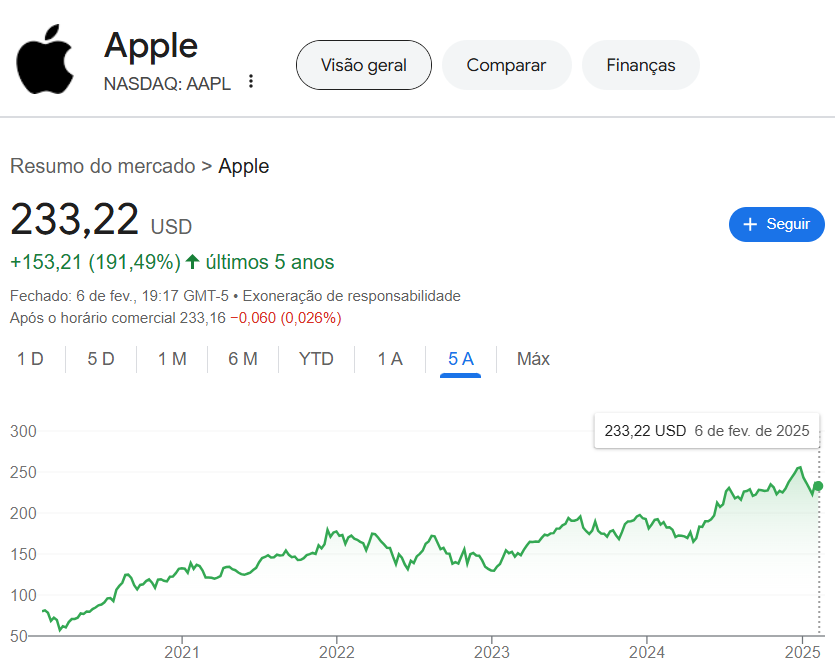Click the Apple breadcrumb text
The height and width of the screenshot is (671, 835).
pyautogui.click(x=244, y=166)
